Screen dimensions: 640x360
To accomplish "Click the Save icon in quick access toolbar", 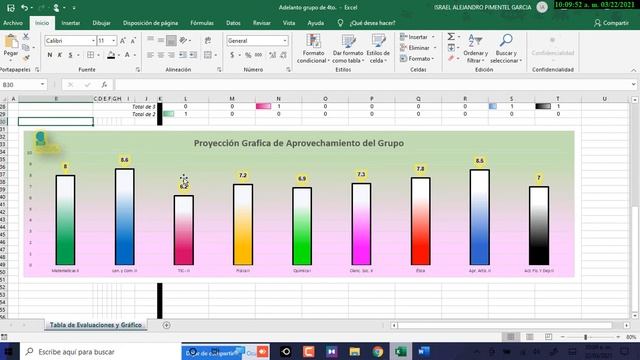I will [11, 8].
